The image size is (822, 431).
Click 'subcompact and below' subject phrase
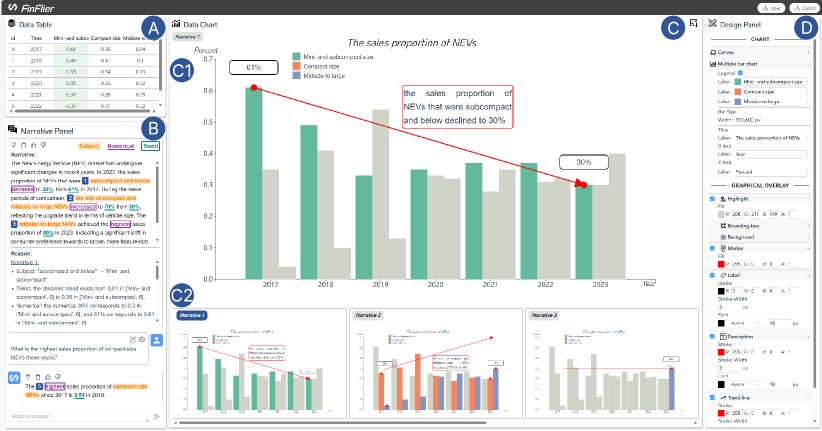click(x=120, y=180)
